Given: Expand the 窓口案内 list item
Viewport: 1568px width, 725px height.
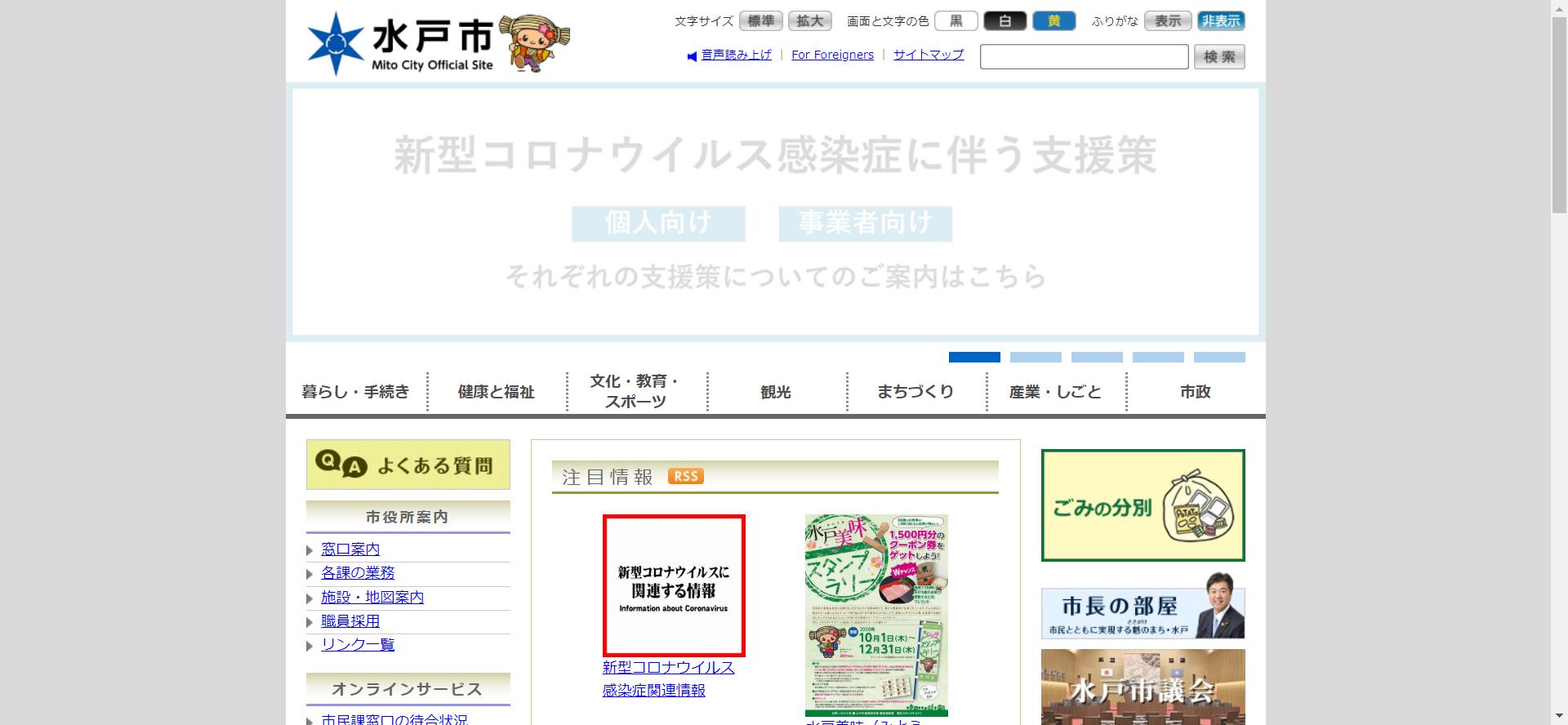Looking at the screenshot, I should coord(350,549).
